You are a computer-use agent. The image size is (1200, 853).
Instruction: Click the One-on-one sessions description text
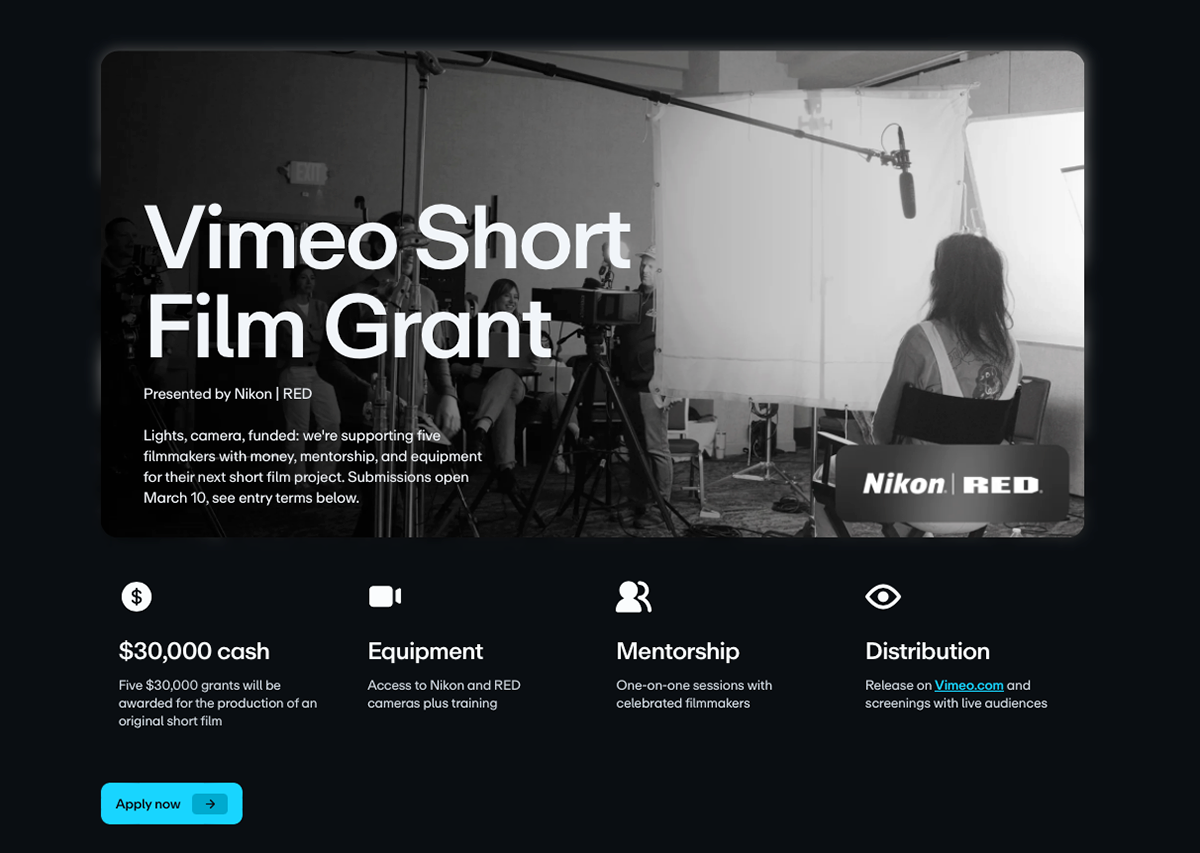[x=694, y=694]
